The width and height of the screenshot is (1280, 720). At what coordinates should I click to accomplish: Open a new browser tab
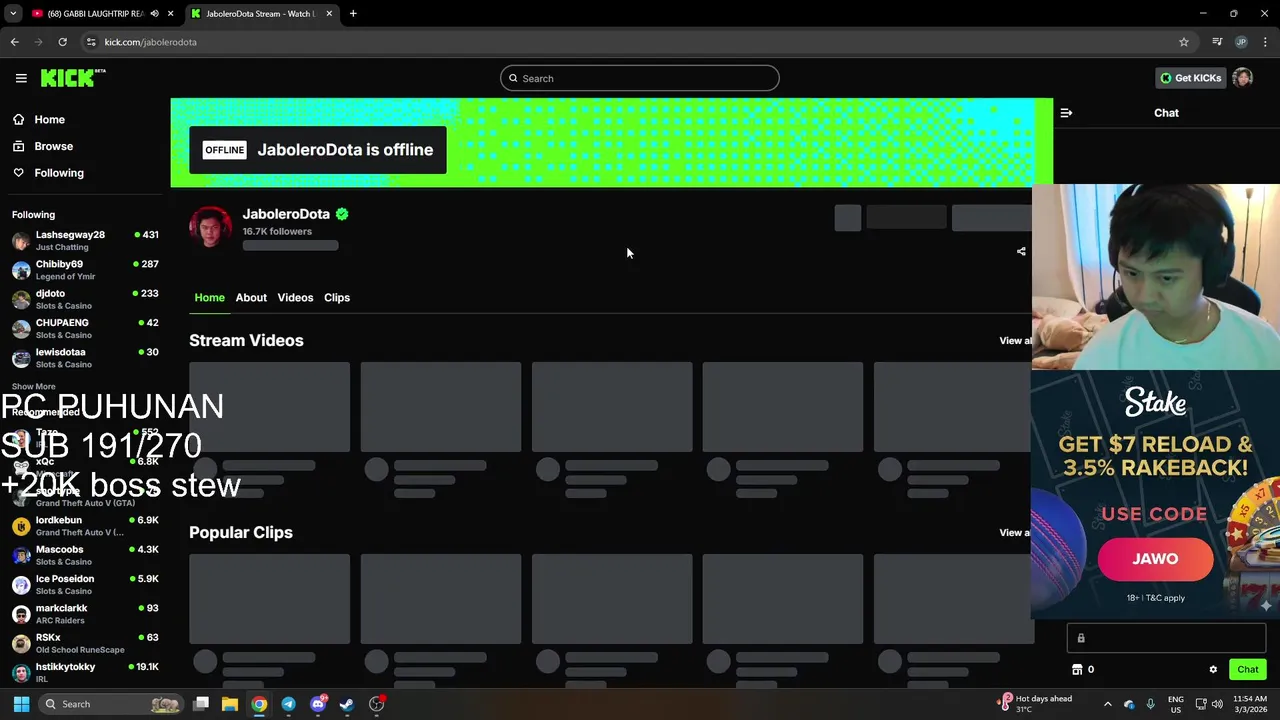pos(353,14)
